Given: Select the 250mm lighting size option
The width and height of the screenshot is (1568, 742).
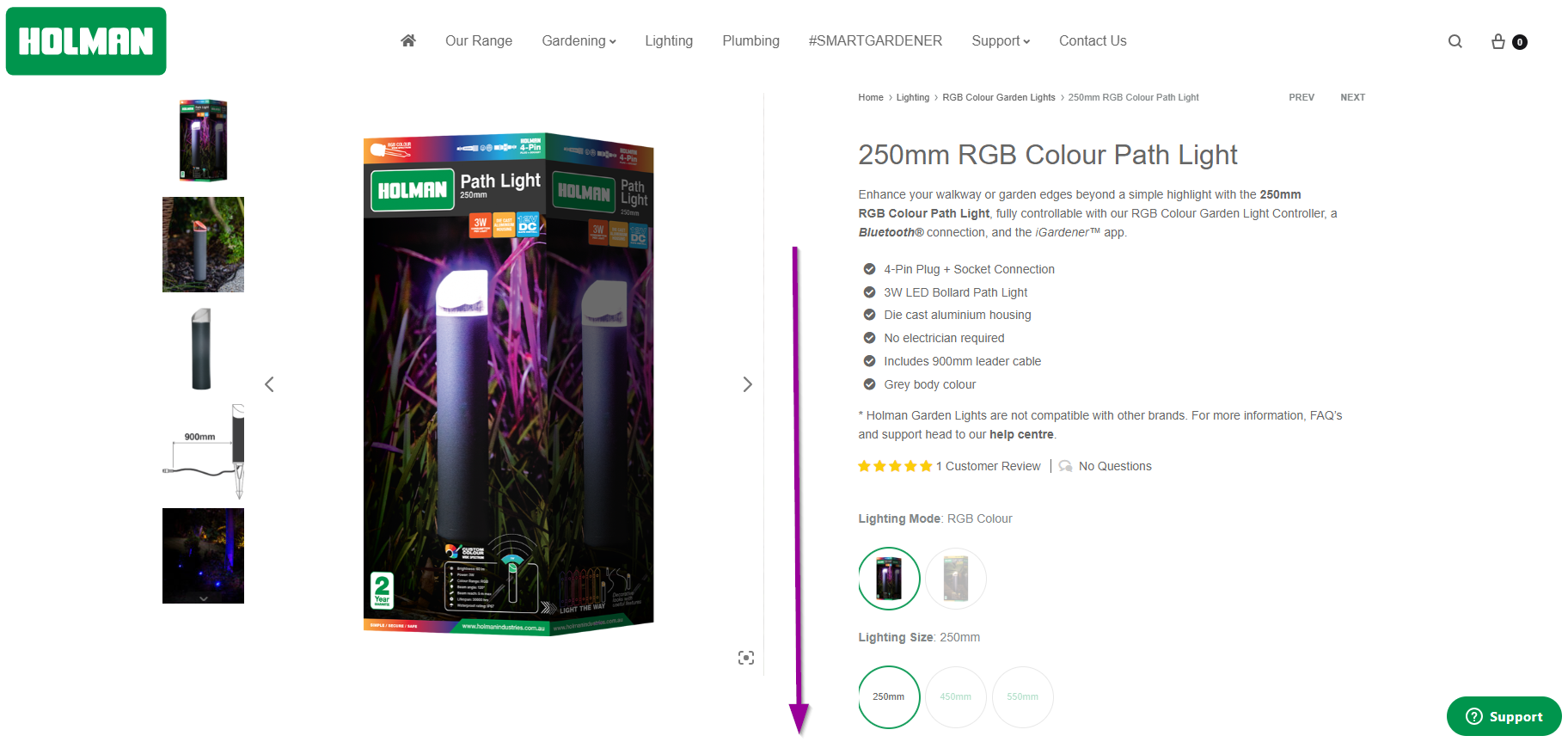Looking at the screenshot, I should (889, 696).
